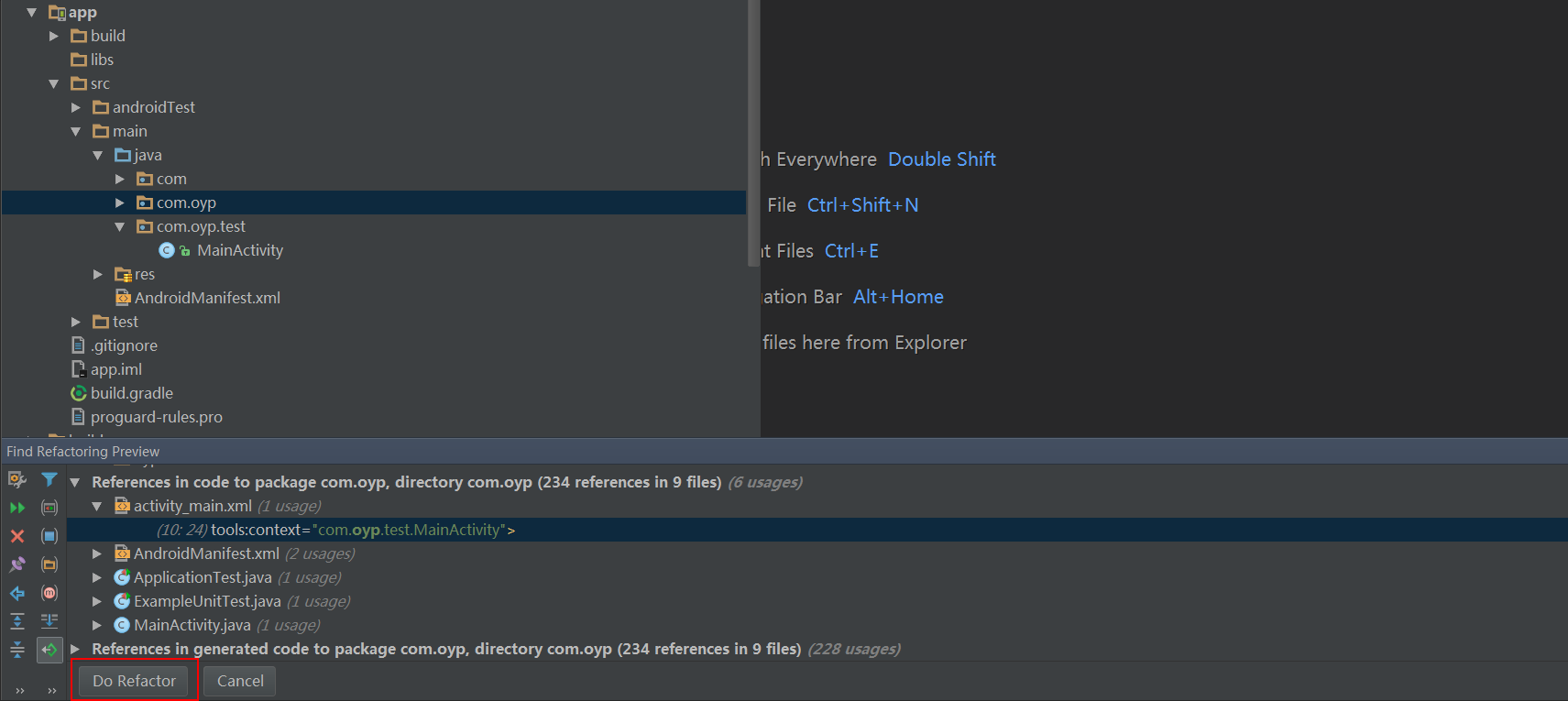
Task: Toggle the highlighted green diamond preview icon
Action: click(49, 650)
